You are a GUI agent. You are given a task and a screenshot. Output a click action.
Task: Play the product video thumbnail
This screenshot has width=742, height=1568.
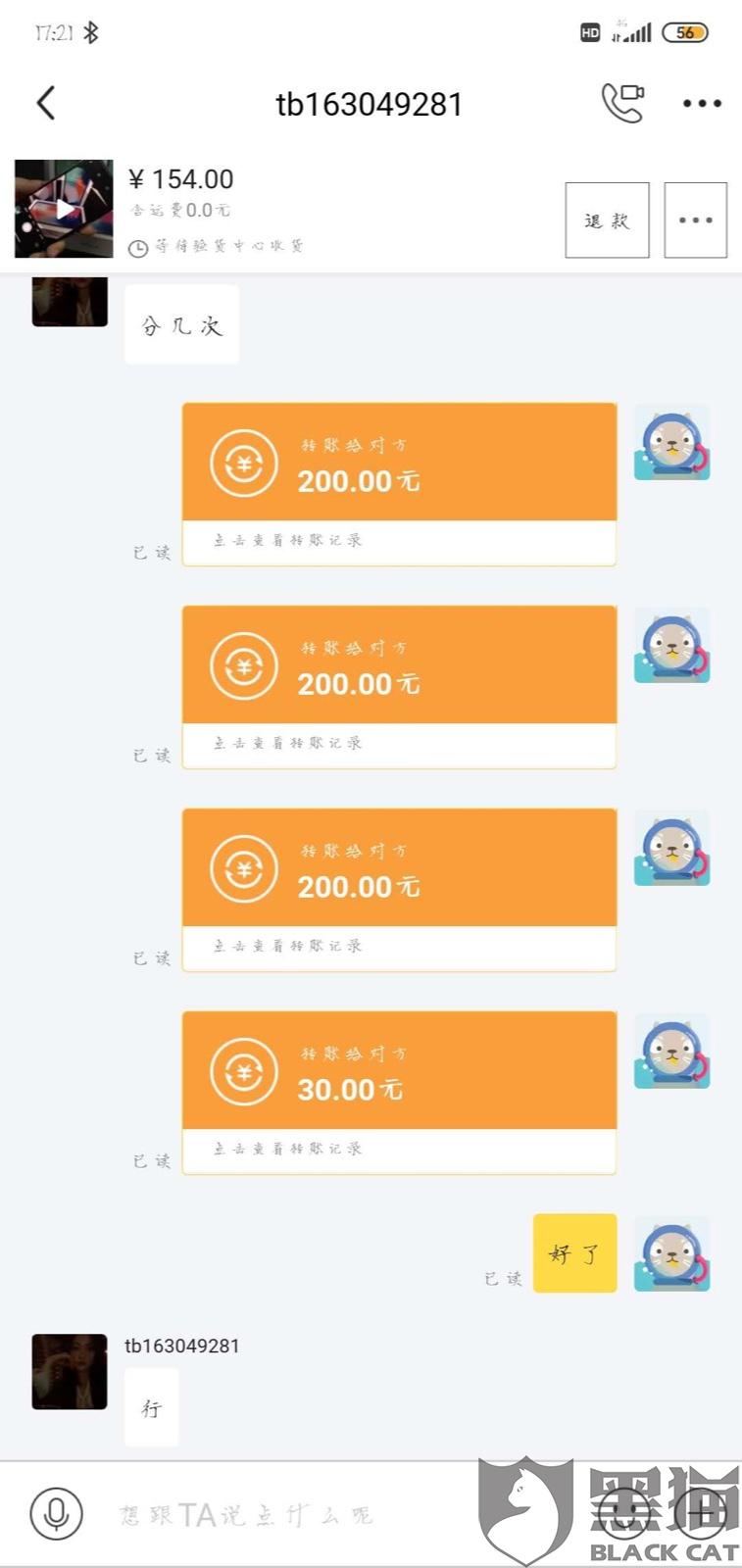tap(64, 209)
